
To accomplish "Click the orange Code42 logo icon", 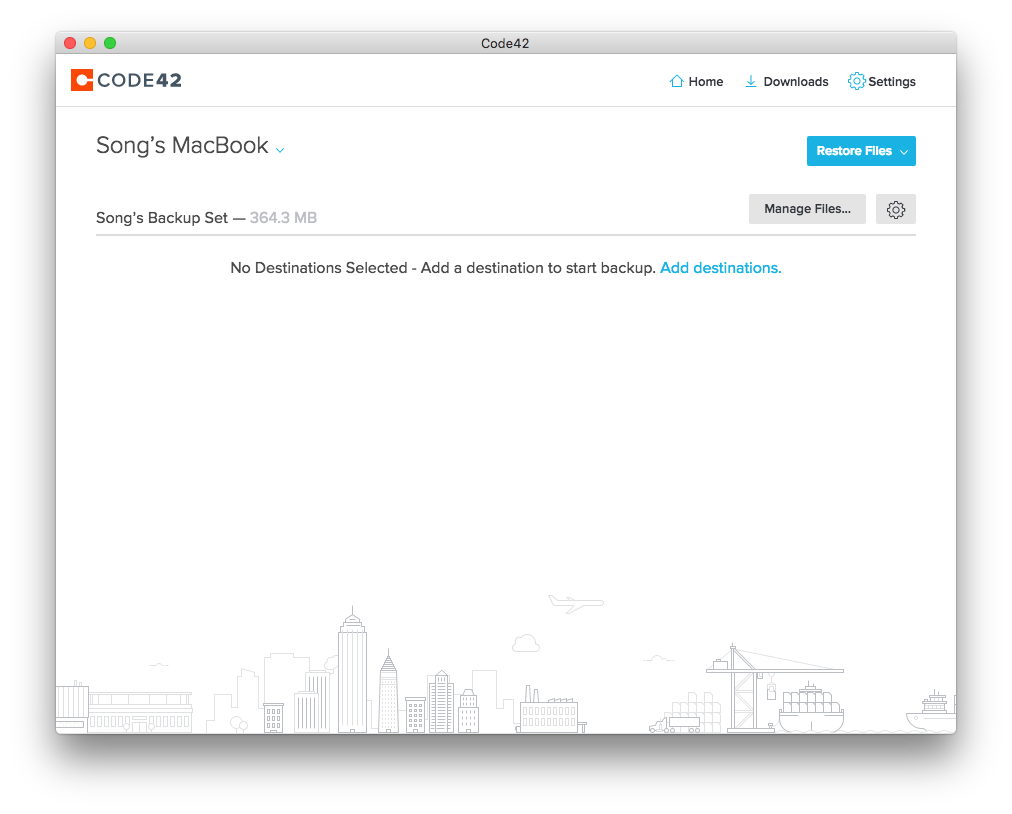I will pos(82,80).
